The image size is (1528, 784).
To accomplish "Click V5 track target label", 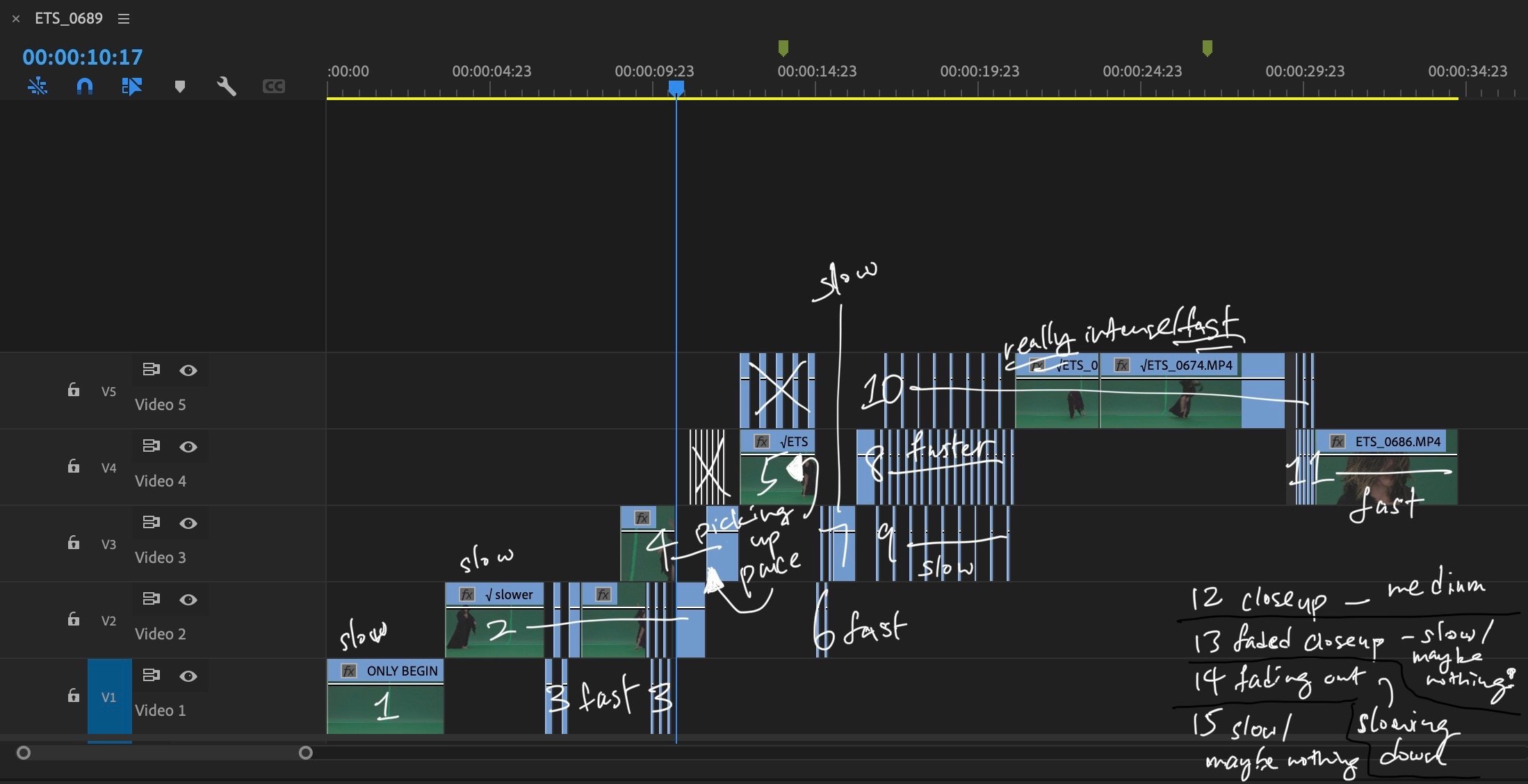I will (109, 391).
